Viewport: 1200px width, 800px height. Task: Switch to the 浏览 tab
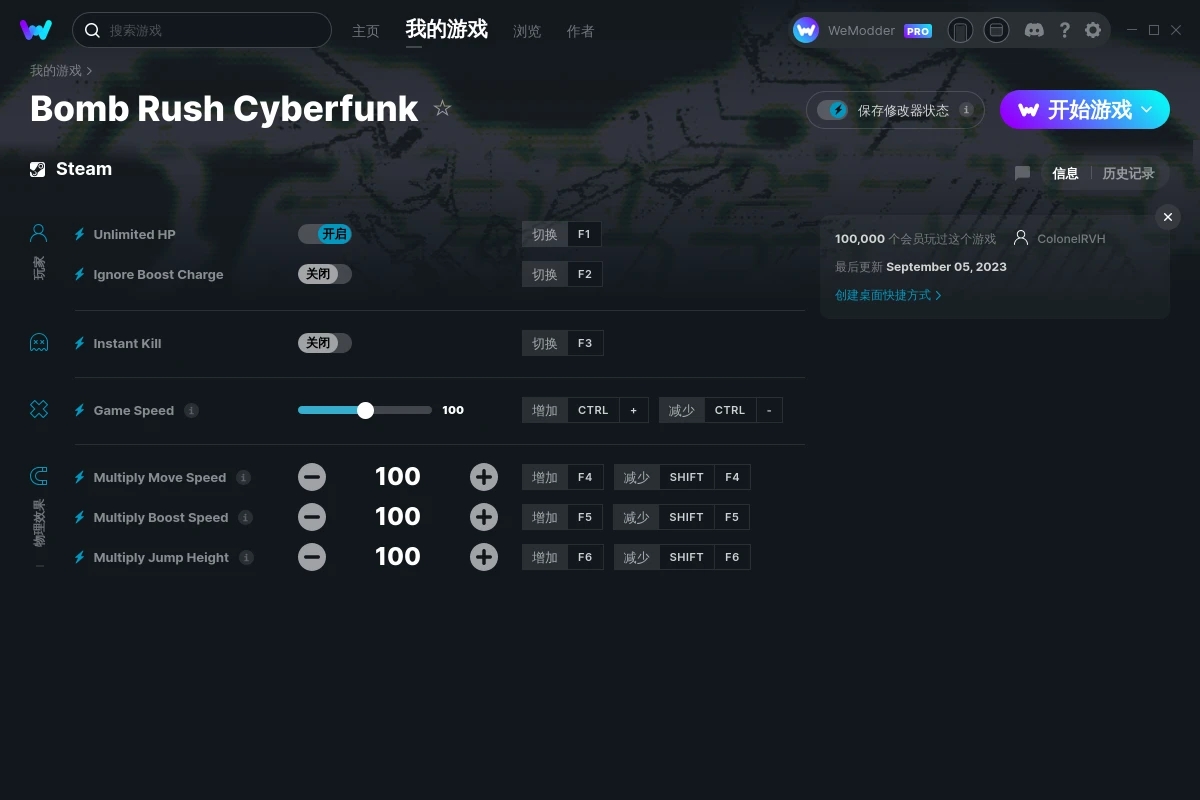(527, 31)
